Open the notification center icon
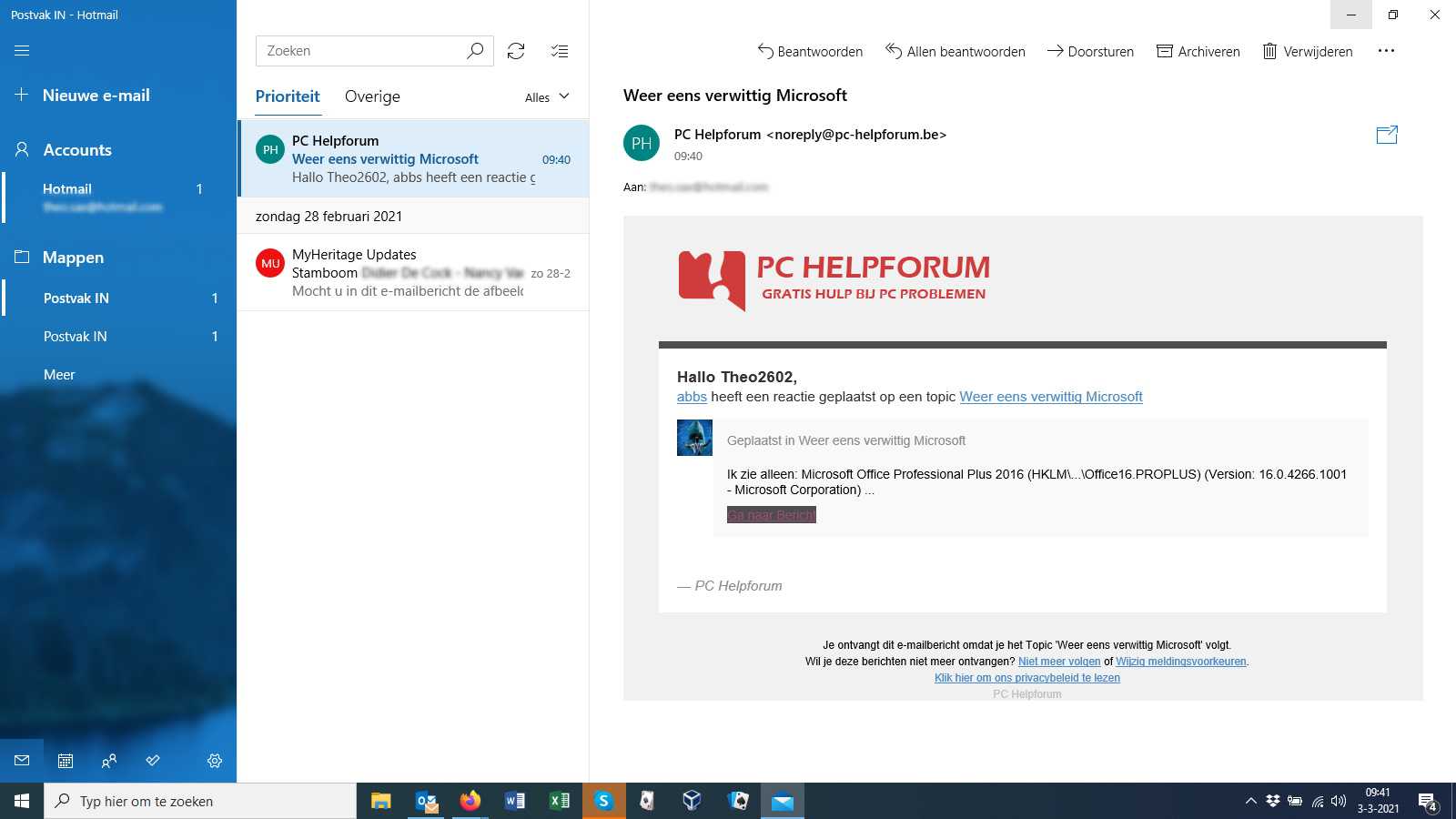The image size is (1456, 819). tap(1428, 802)
